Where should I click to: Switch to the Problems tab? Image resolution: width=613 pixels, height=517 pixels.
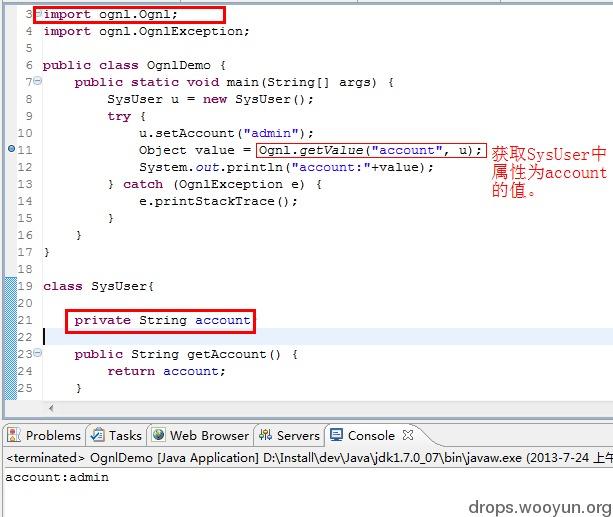tap(52, 436)
